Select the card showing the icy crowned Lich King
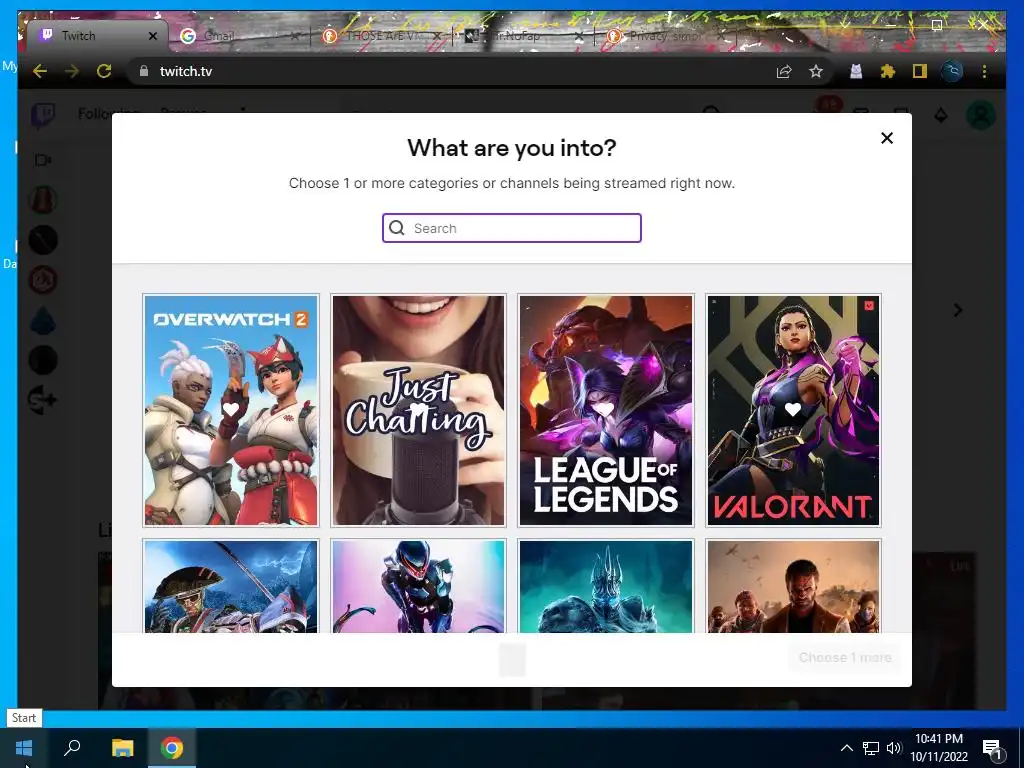Screen dimensions: 1024x768 [605, 586]
